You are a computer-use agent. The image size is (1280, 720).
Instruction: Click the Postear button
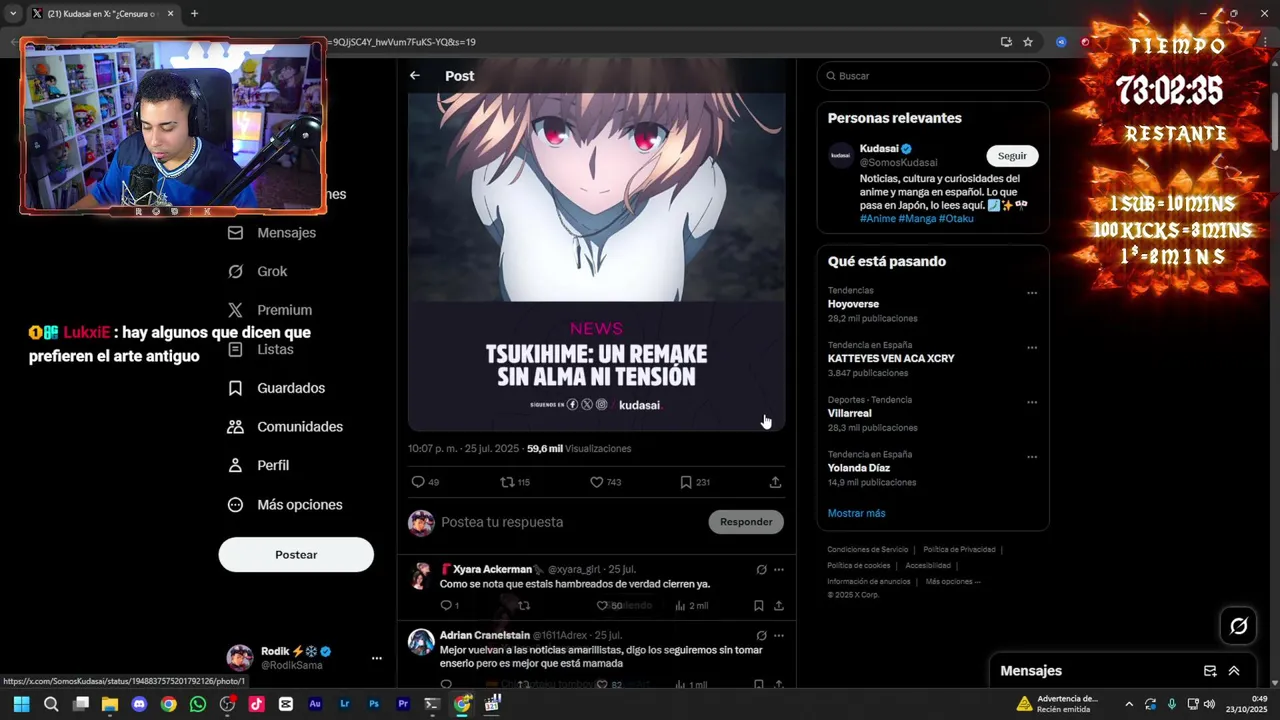click(296, 554)
